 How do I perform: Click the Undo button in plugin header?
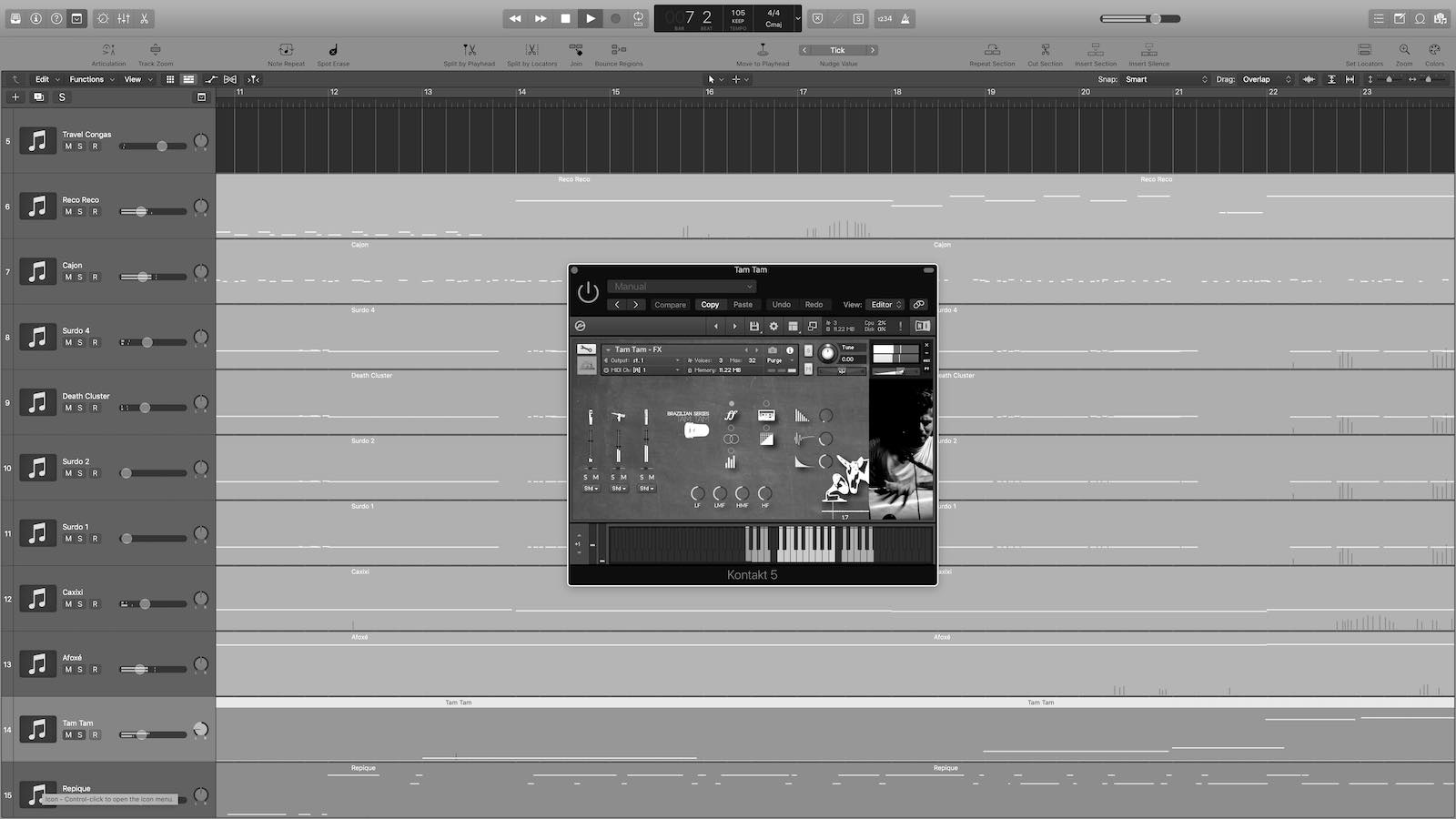tap(781, 305)
